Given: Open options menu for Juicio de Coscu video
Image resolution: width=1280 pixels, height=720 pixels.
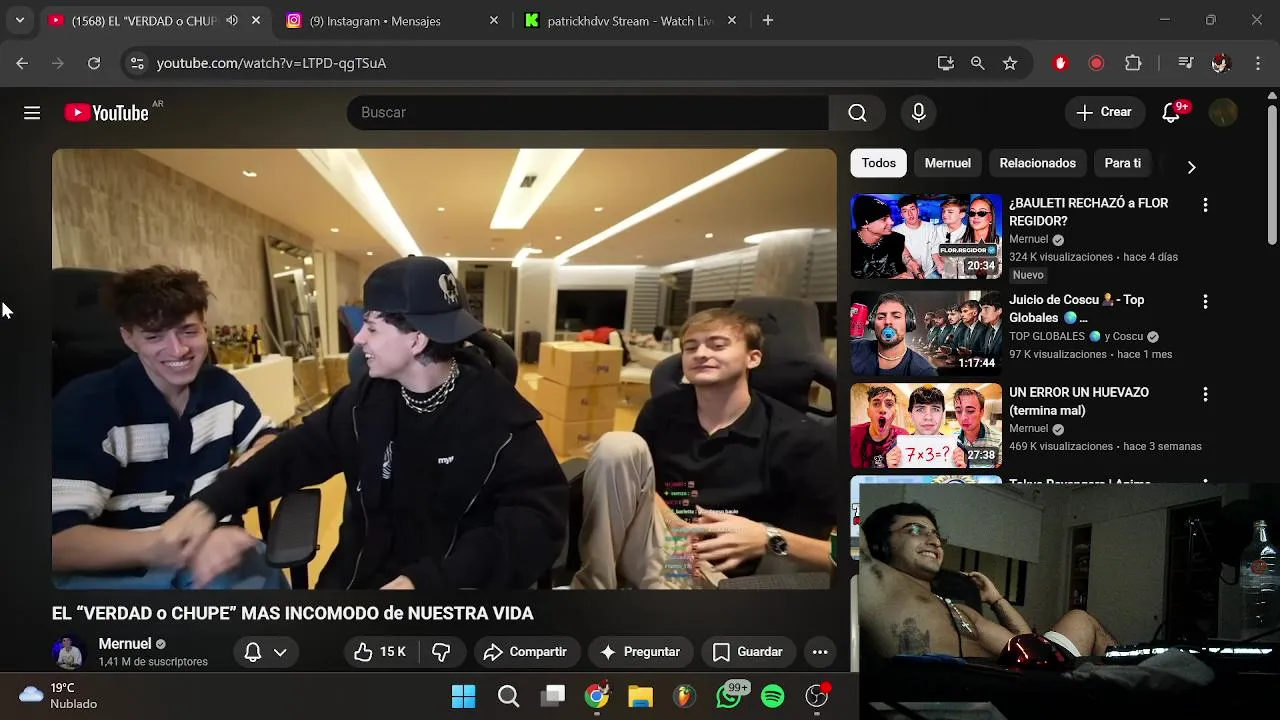Looking at the screenshot, I should pos(1205,301).
